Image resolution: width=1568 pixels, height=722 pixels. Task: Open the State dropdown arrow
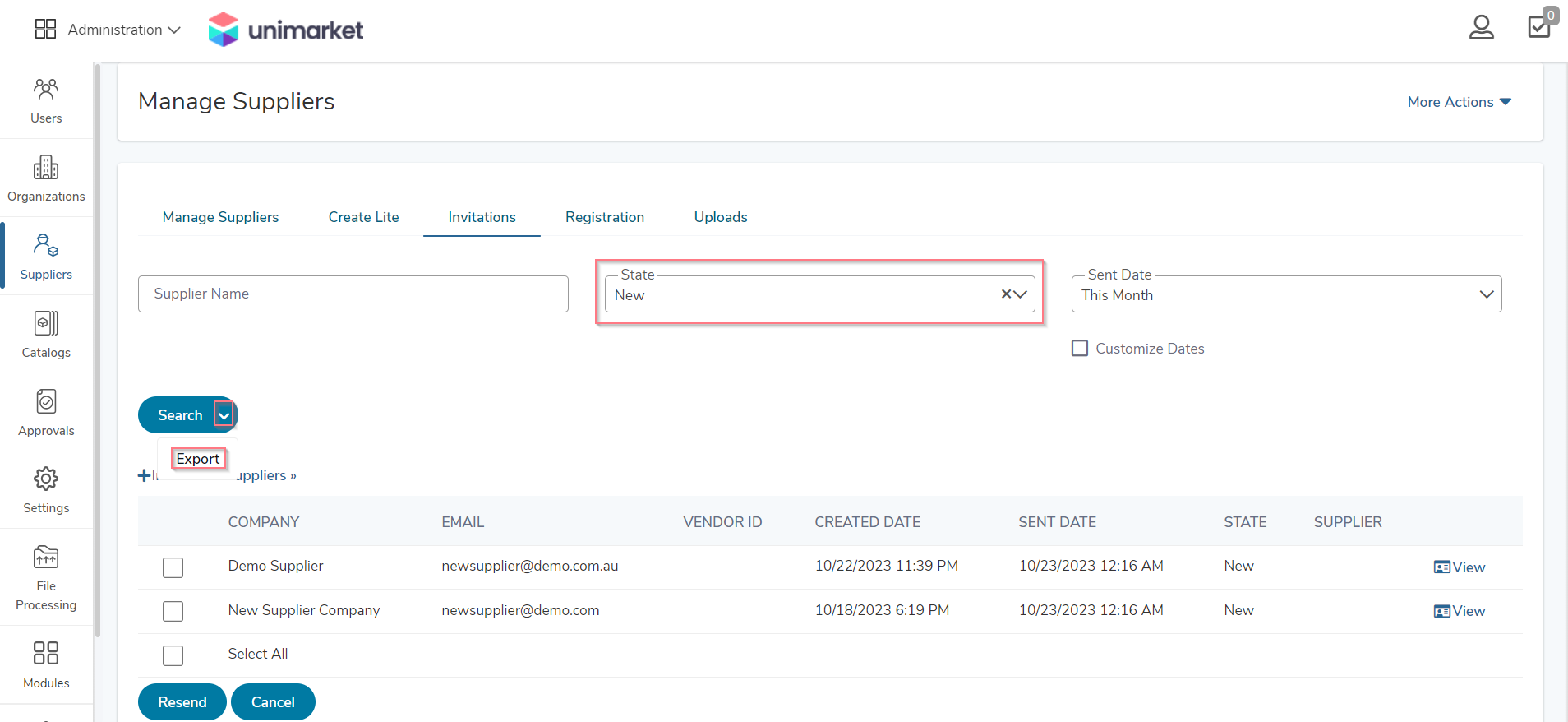[1021, 294]
